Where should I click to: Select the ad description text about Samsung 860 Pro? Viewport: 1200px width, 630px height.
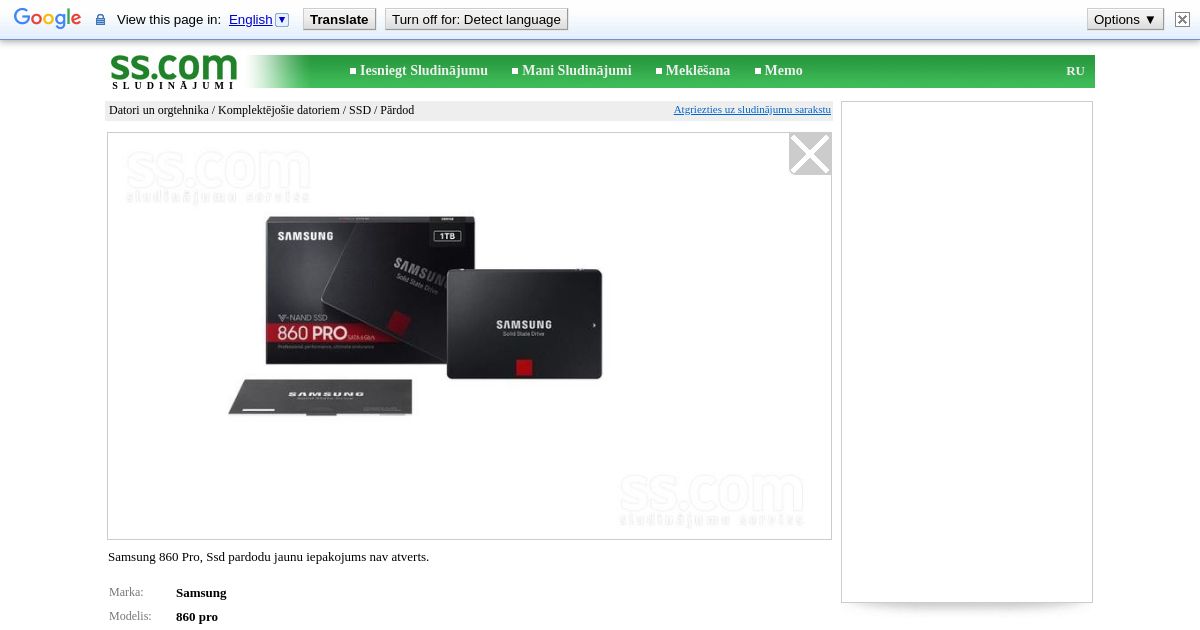point(268,557)
